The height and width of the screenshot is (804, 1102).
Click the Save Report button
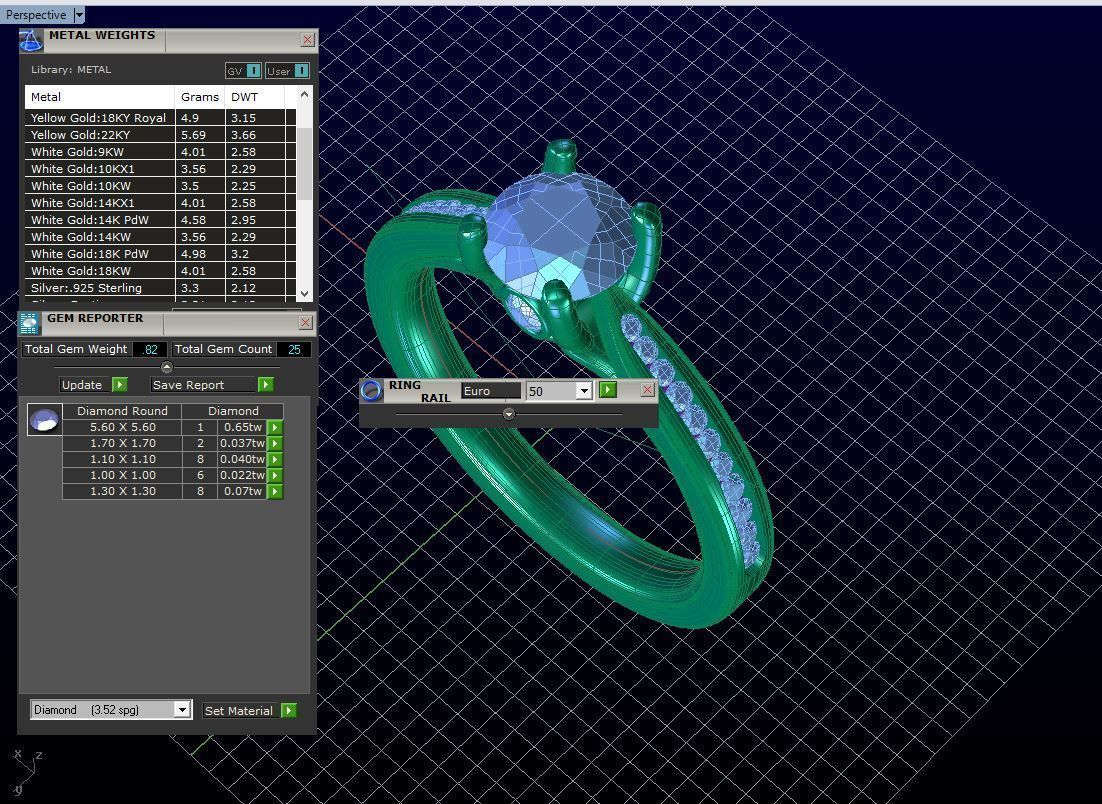[x=204, y=384]
